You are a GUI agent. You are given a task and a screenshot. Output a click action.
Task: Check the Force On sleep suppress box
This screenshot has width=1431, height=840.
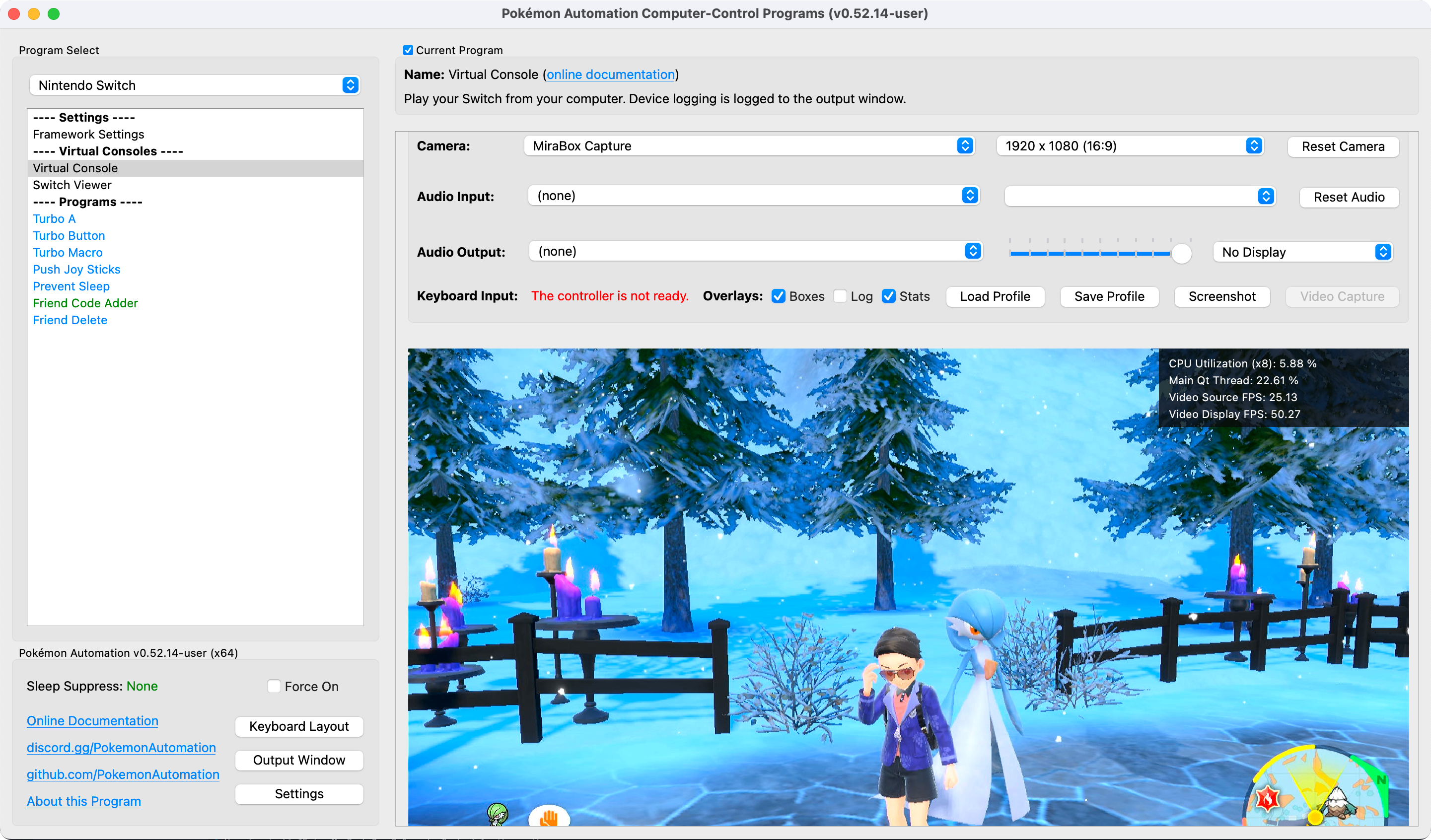[x=274, y=686]
